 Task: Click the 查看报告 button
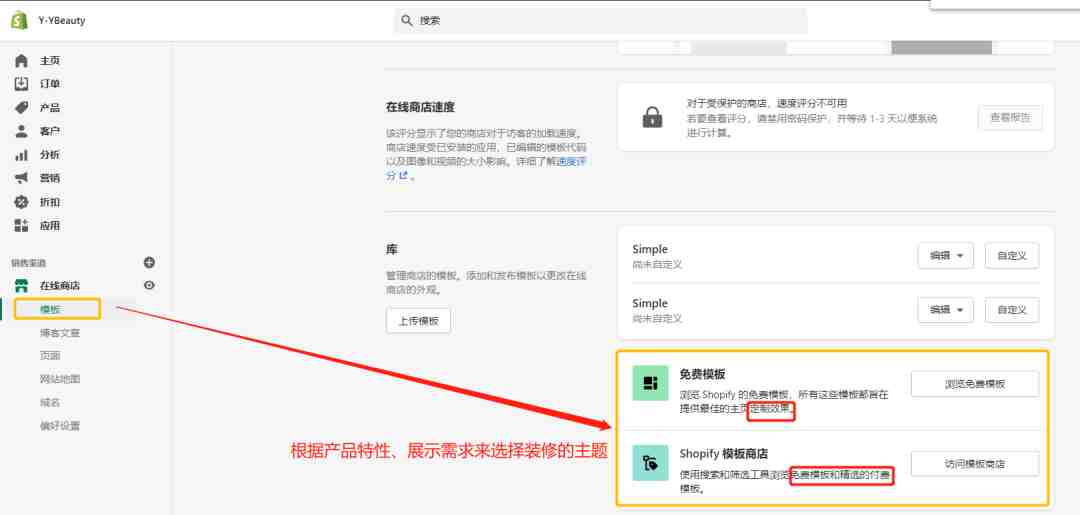click(1010, 118)
